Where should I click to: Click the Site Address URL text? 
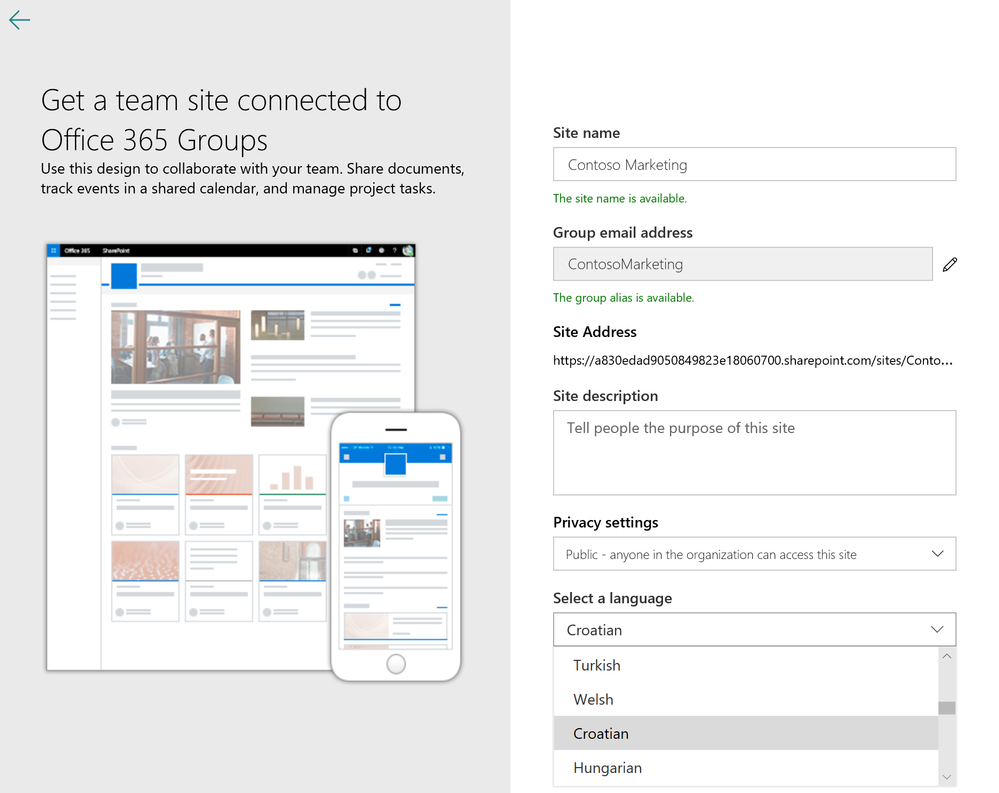(752, 360)
